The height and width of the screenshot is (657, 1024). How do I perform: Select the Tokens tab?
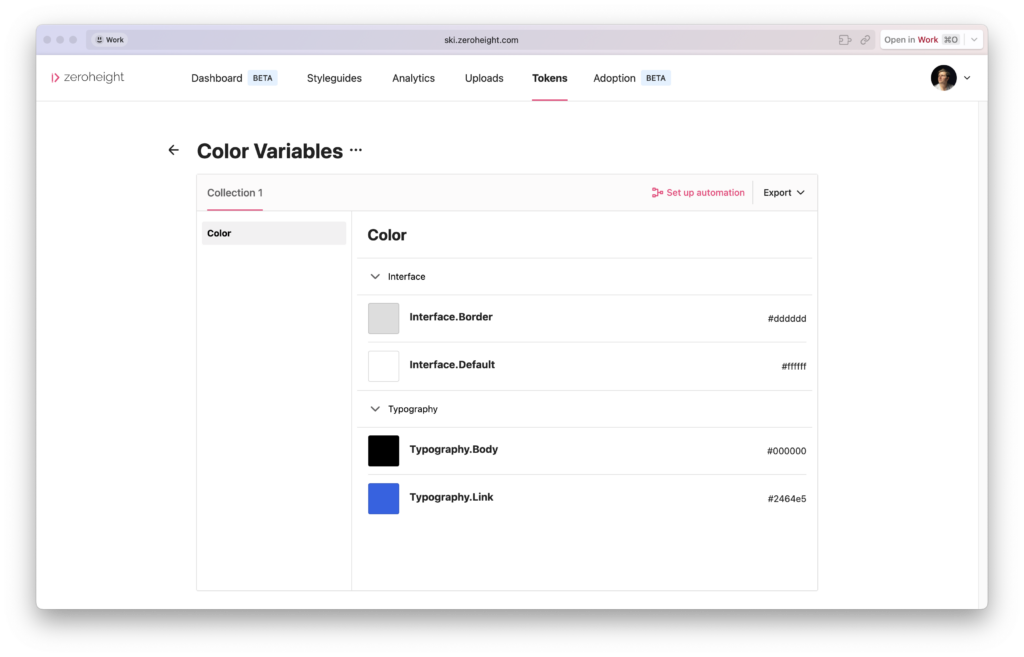[549, 78]
